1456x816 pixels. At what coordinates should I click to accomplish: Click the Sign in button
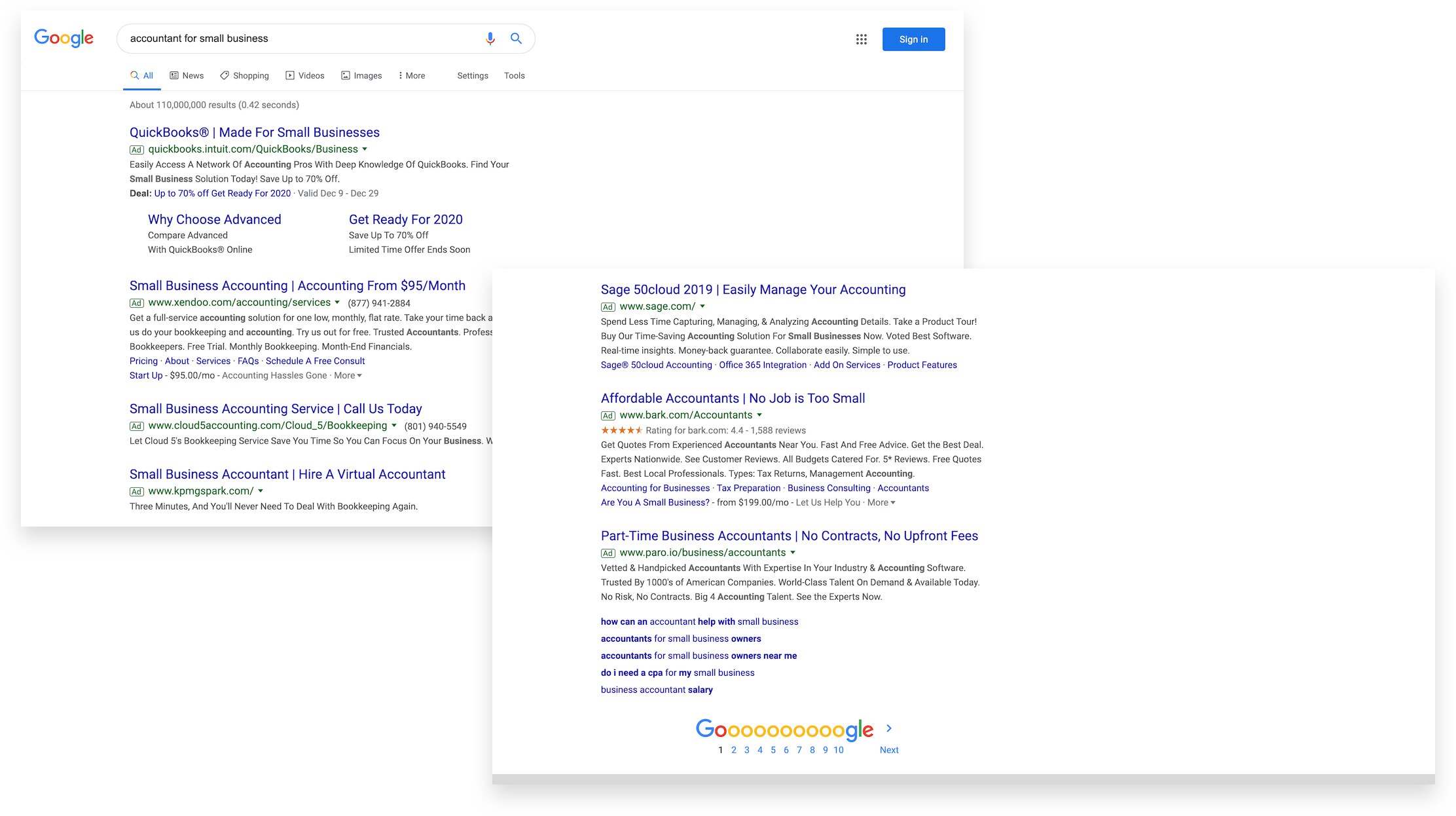913,39
